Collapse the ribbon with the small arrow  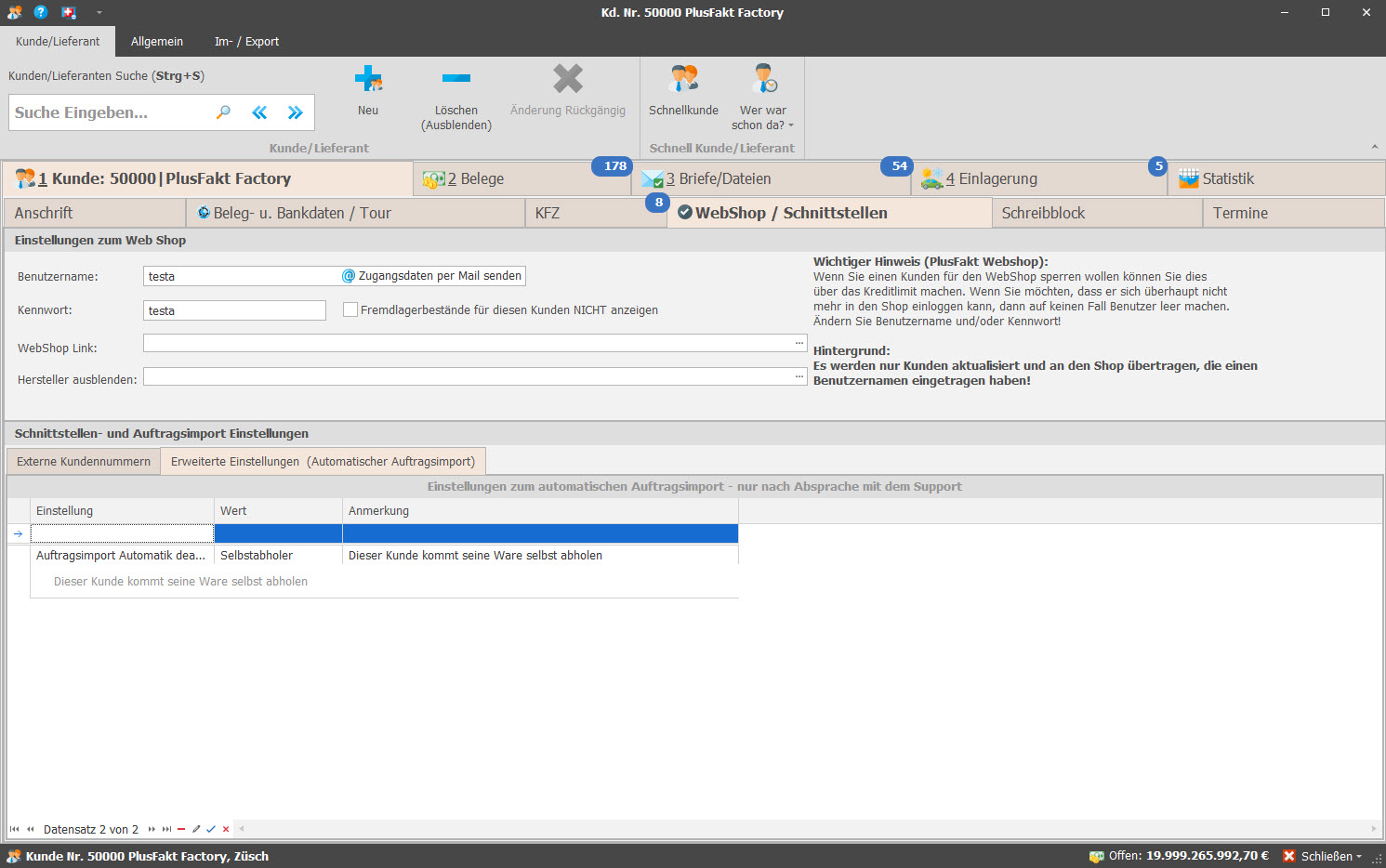(x=1374, y=147)
